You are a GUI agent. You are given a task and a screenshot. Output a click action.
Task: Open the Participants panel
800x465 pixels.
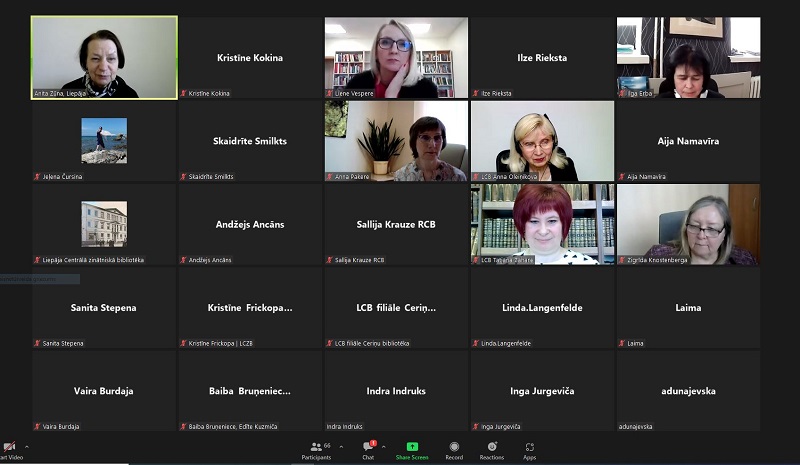316,451
